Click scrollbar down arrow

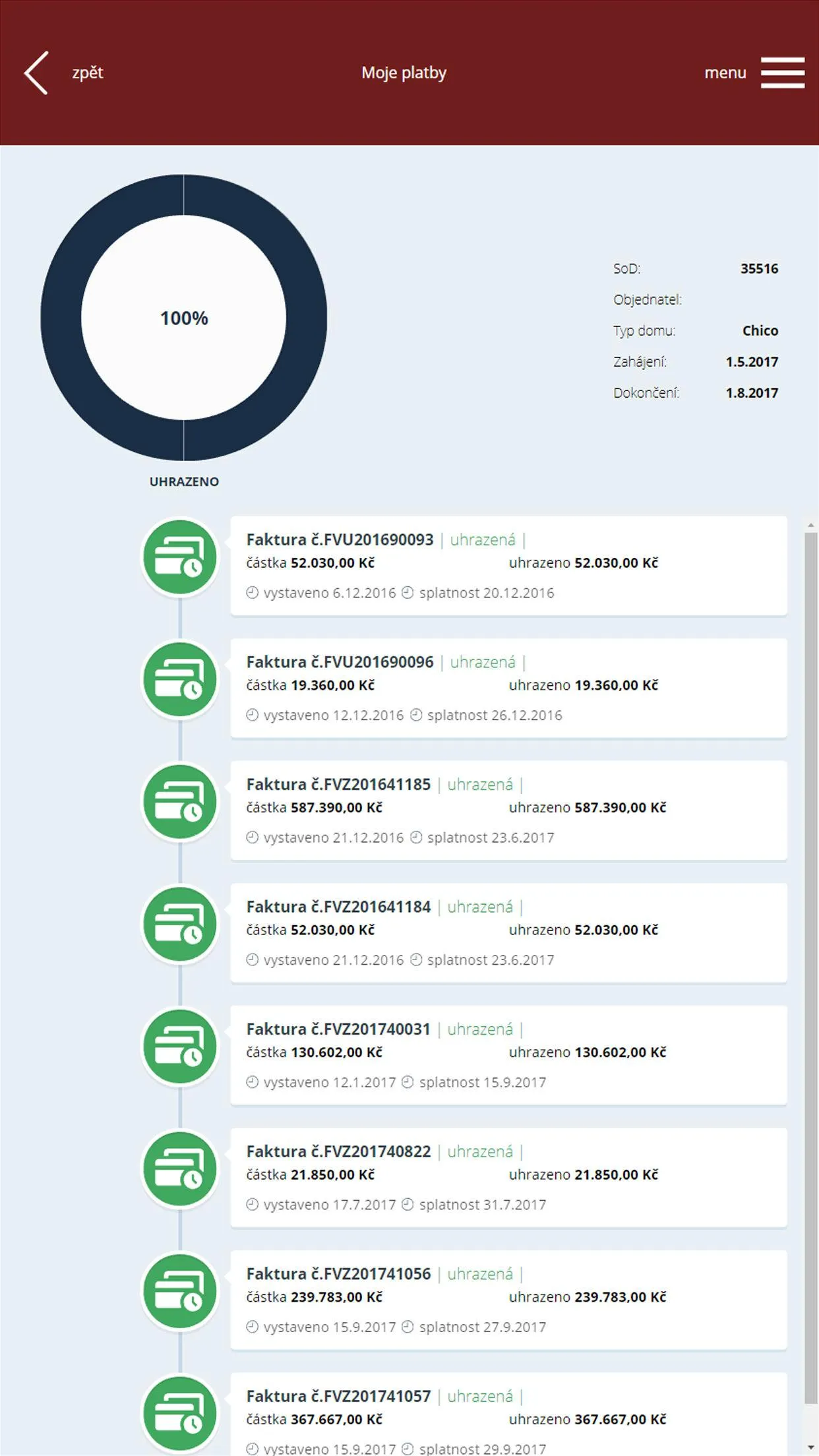[x=811, y=1447]
